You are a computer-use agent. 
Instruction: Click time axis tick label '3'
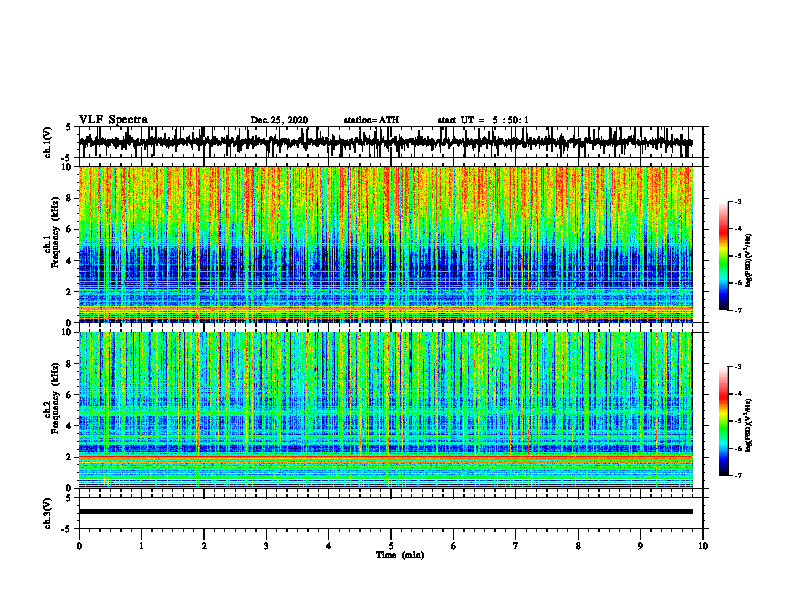pos(266,546)
